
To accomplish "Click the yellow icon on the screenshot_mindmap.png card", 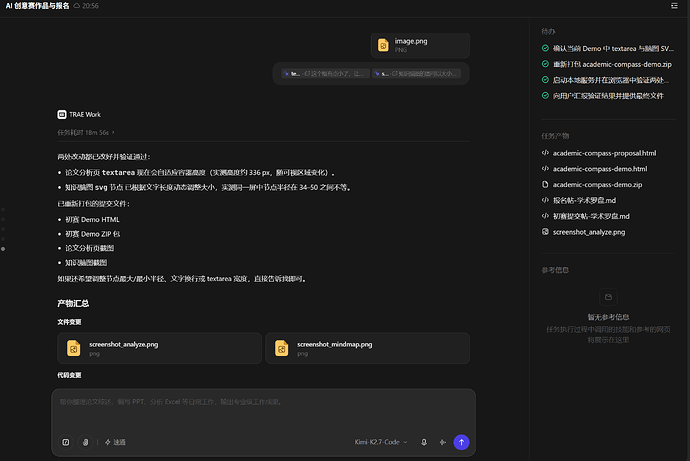I will click(282, 348).
